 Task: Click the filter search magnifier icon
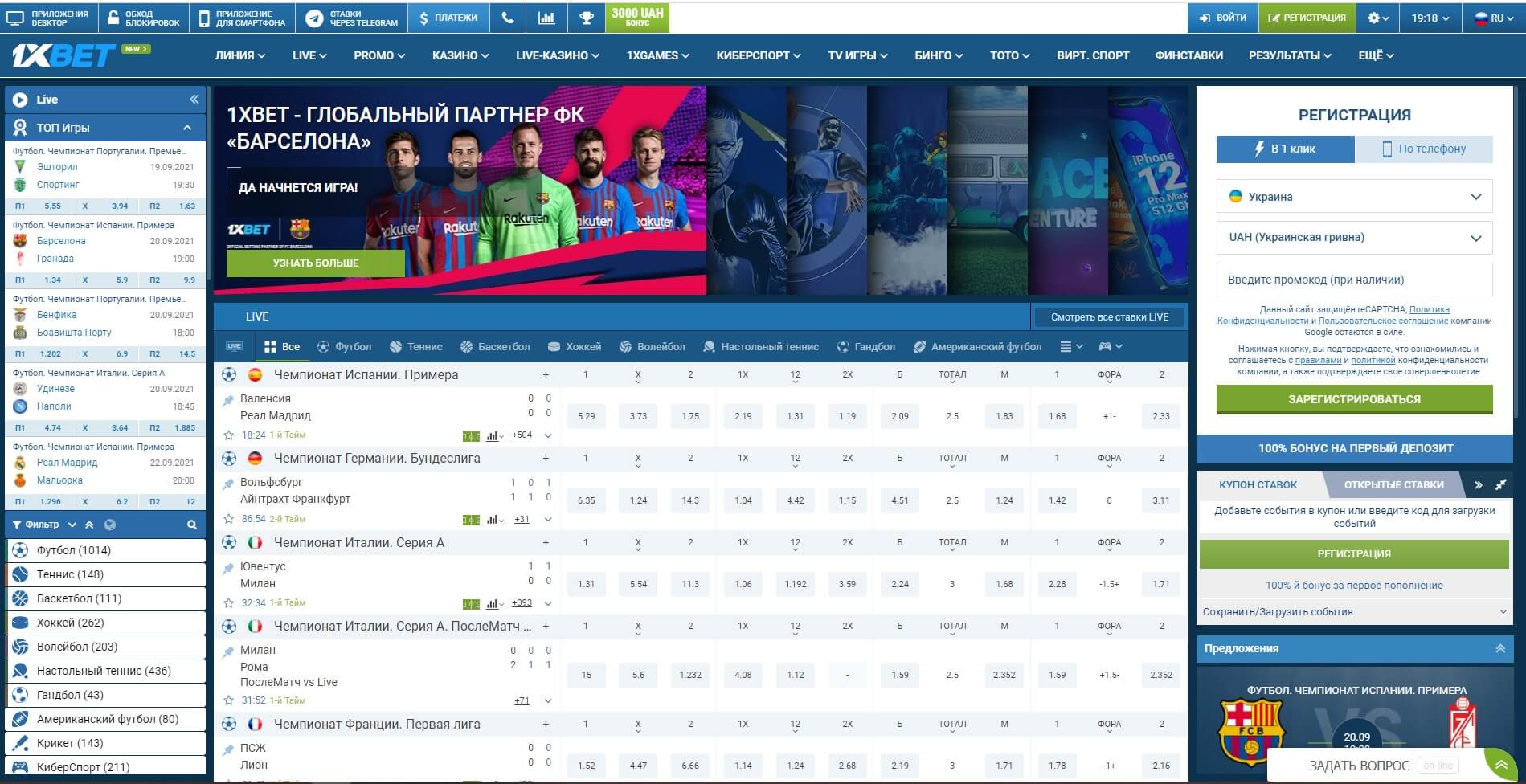192,525
